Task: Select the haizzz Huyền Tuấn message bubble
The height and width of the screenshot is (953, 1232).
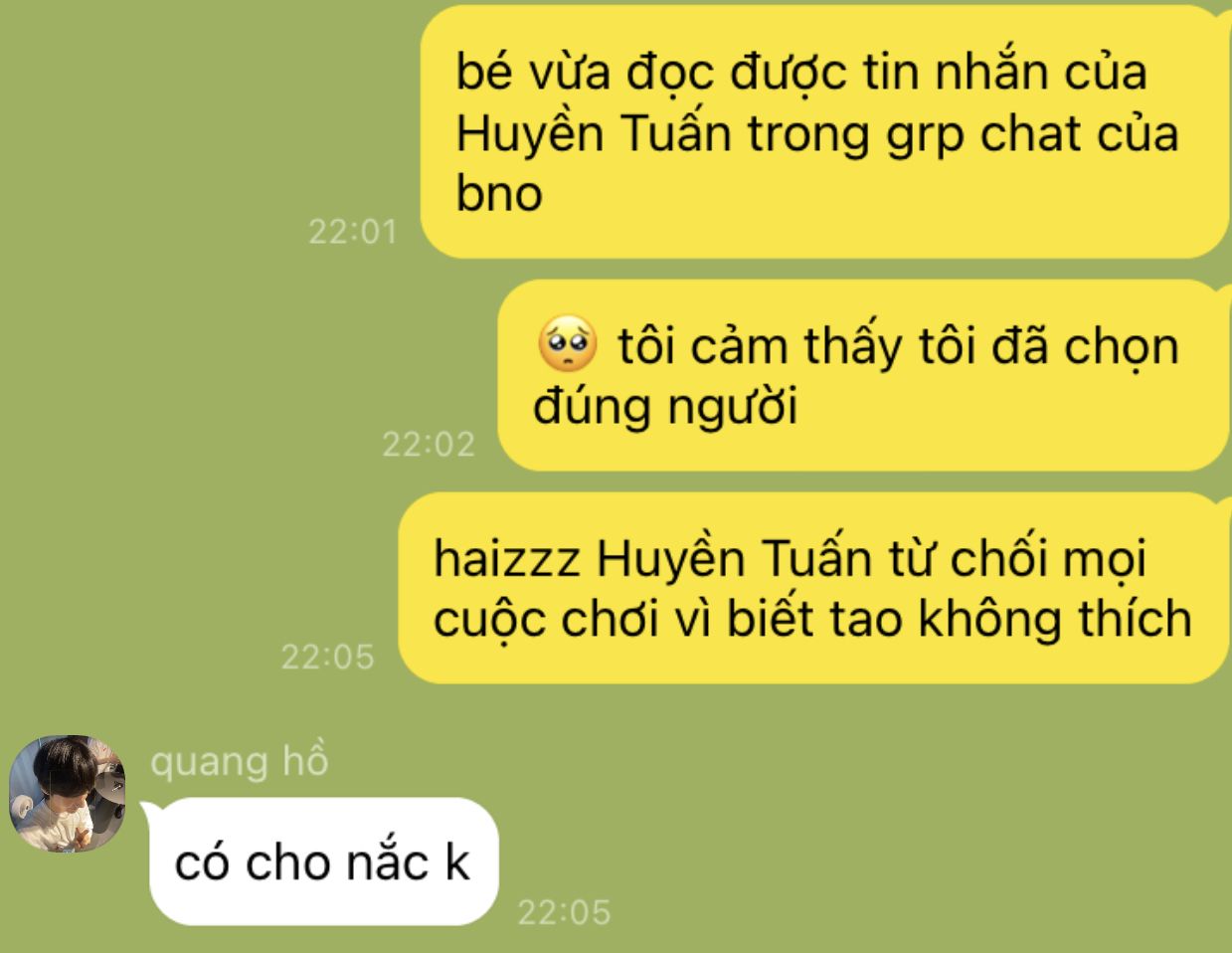Action: click(815, 588)
